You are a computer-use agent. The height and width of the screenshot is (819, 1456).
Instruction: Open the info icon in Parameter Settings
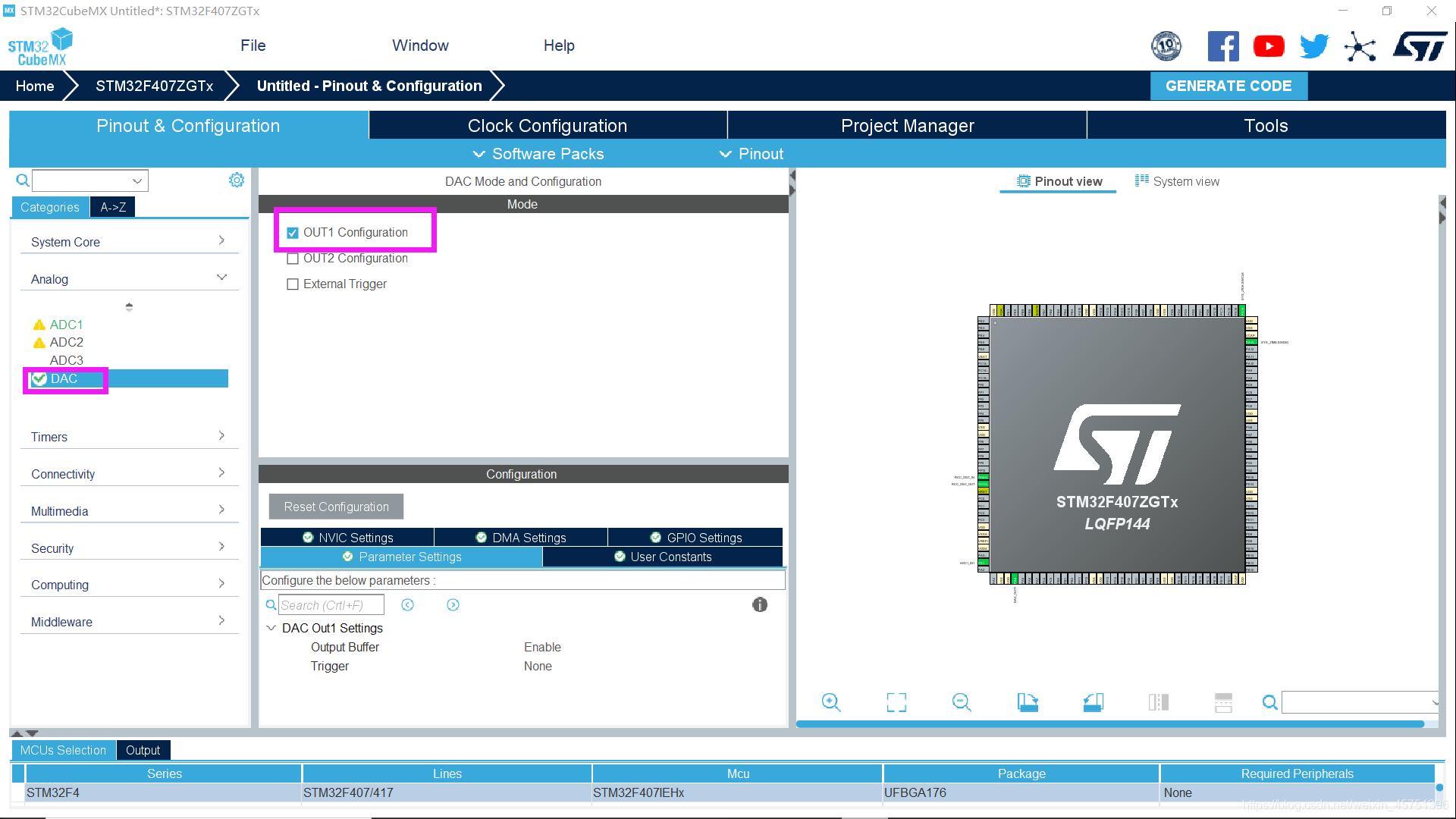pos(759,604)
